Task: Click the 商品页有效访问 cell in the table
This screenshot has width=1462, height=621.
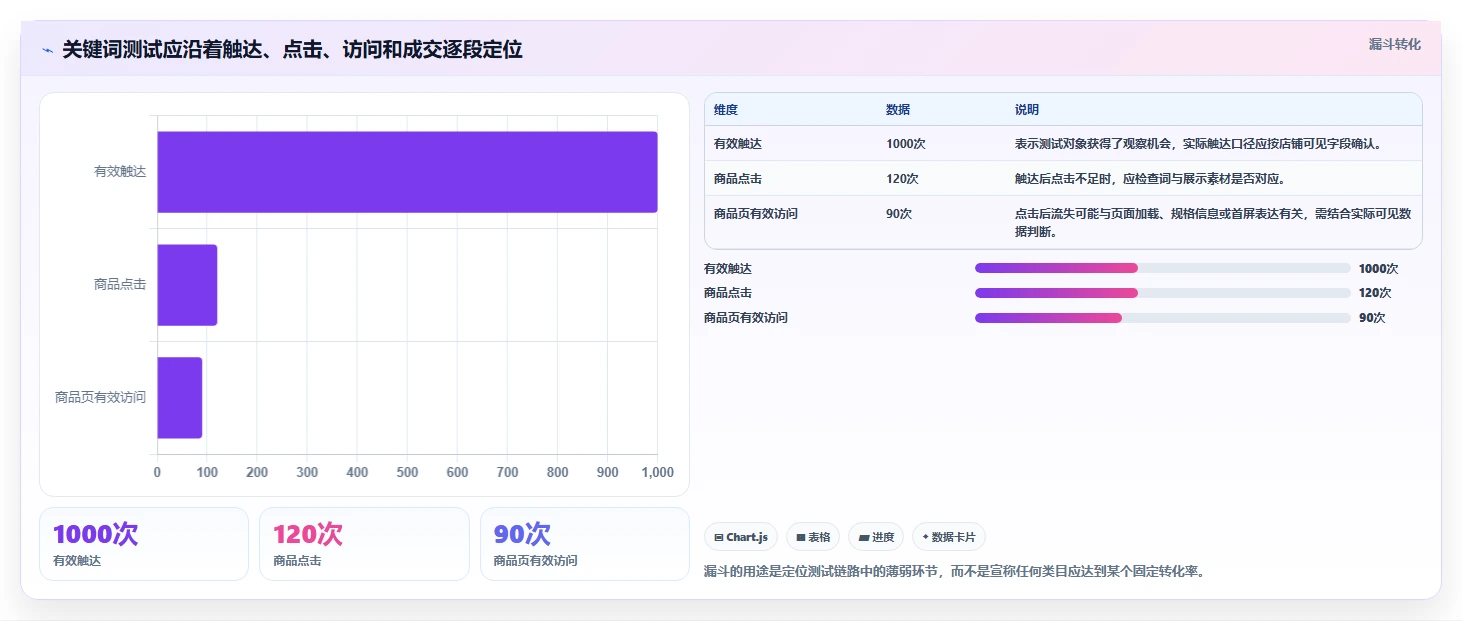Action: pyautogui.click(x=756, y=214)
